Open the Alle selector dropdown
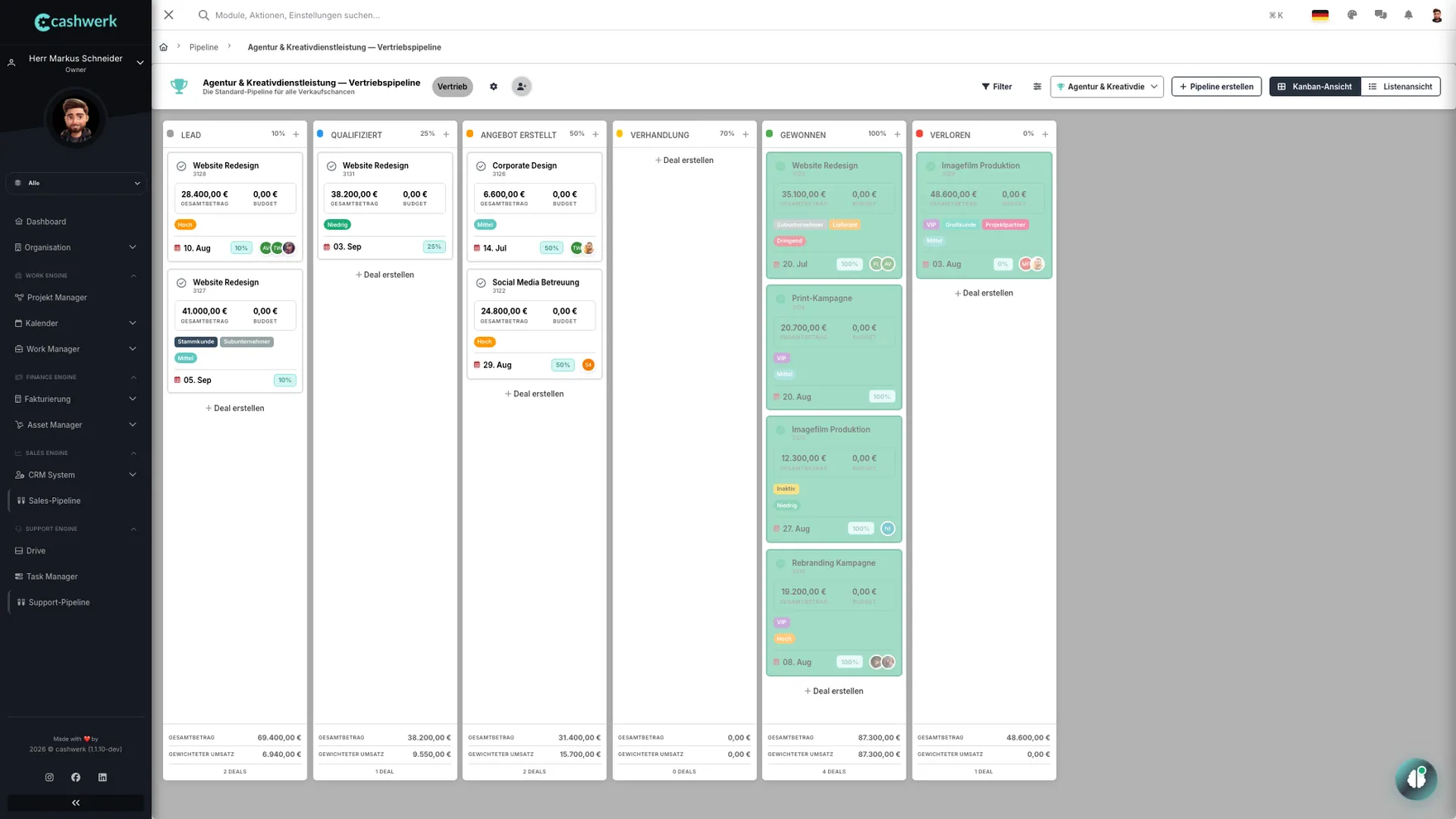 click(75, 183)
